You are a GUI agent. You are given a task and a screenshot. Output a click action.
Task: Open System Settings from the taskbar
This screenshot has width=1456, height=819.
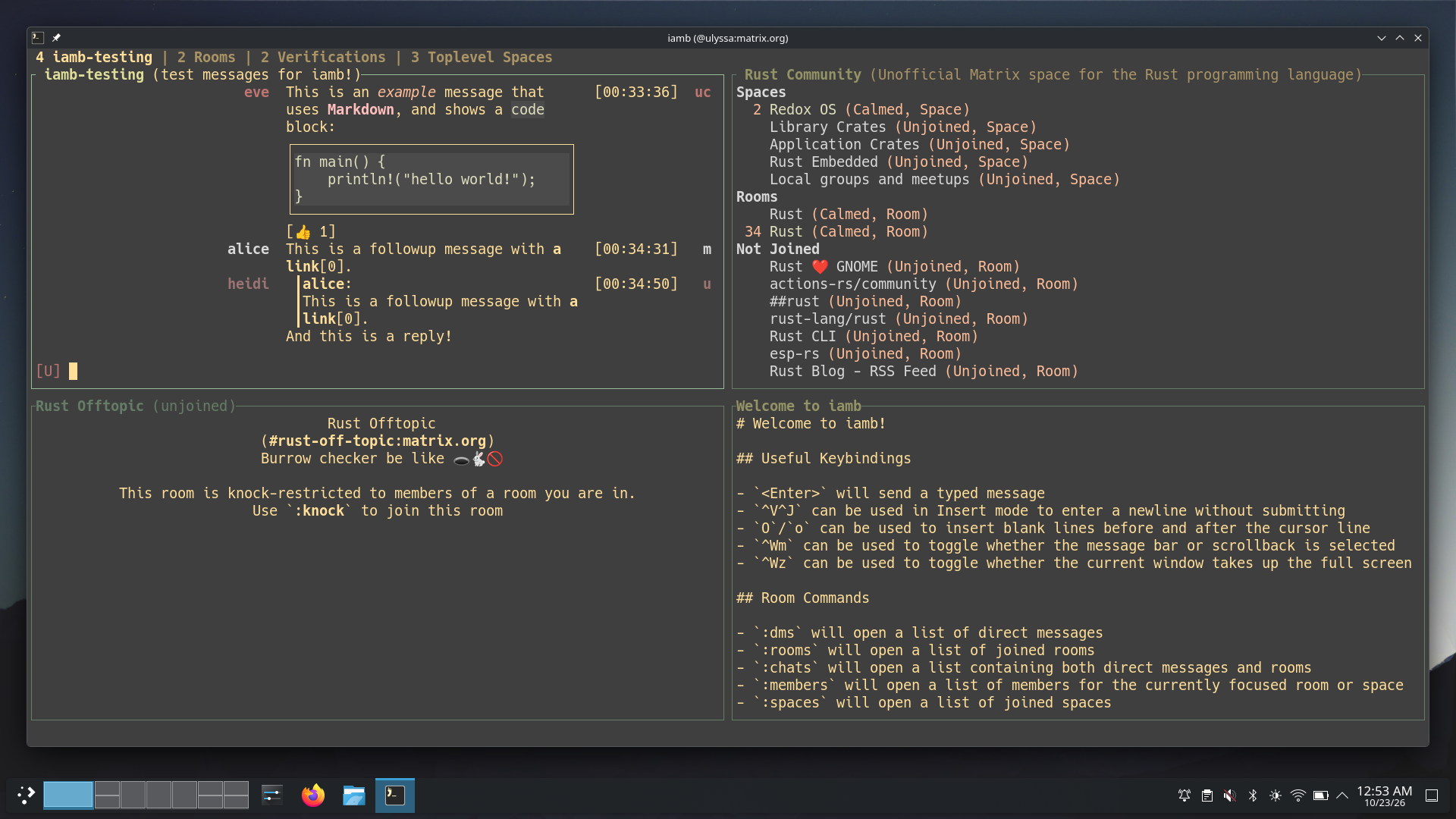(271, 795)
